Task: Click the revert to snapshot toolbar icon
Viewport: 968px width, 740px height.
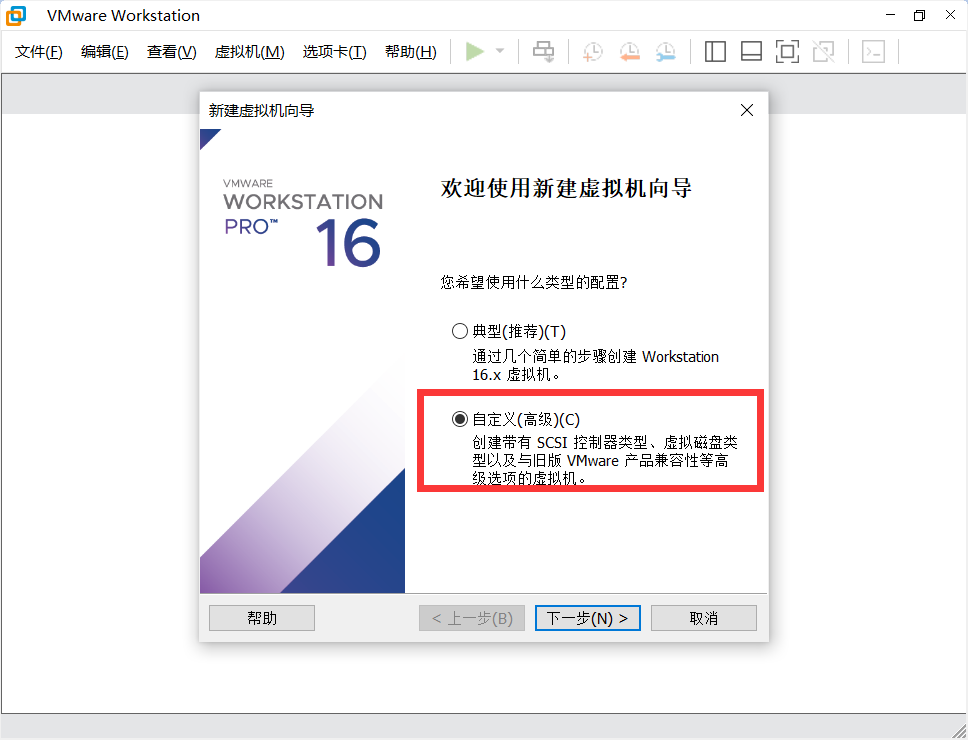Action: (x=629, y=52)
